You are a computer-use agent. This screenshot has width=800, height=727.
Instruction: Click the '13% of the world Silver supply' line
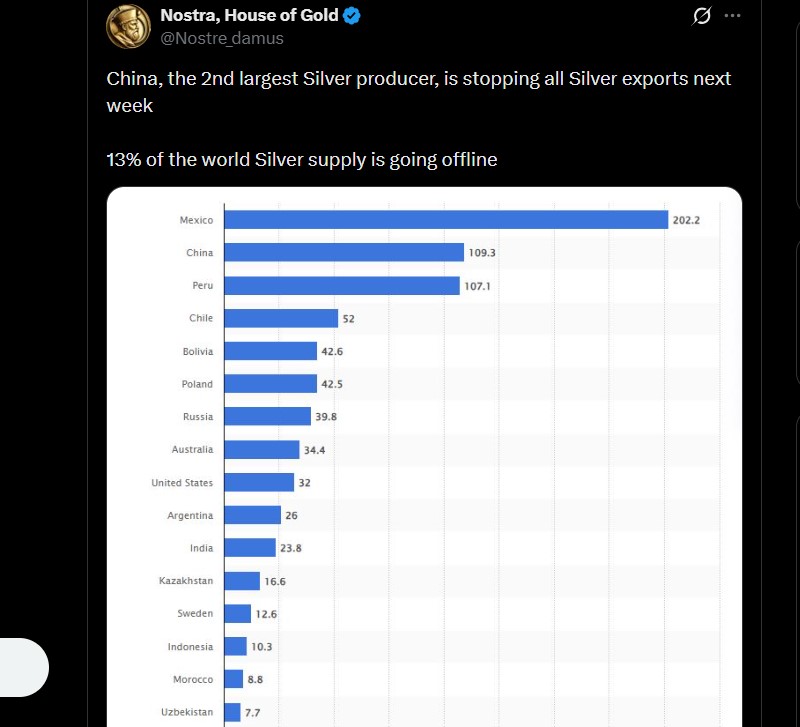click(302, 159)
